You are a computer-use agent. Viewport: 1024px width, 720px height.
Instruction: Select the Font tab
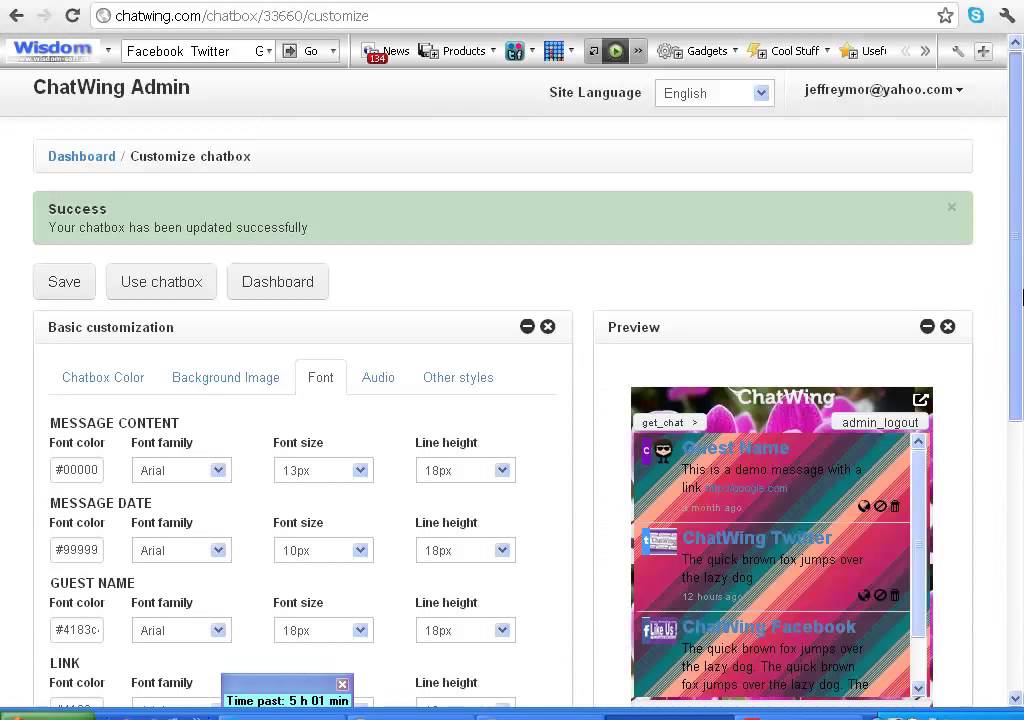tap(321, 377)
